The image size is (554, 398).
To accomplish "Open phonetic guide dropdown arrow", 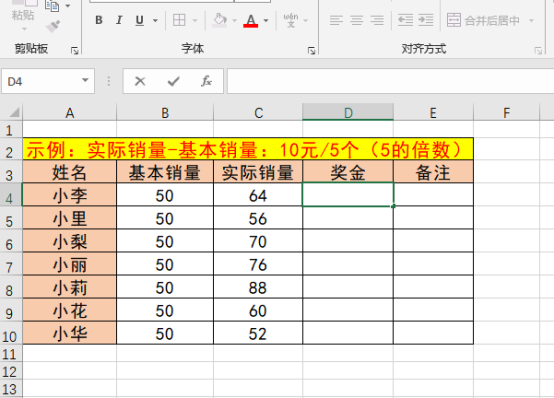I will click(x=306, y=21).
